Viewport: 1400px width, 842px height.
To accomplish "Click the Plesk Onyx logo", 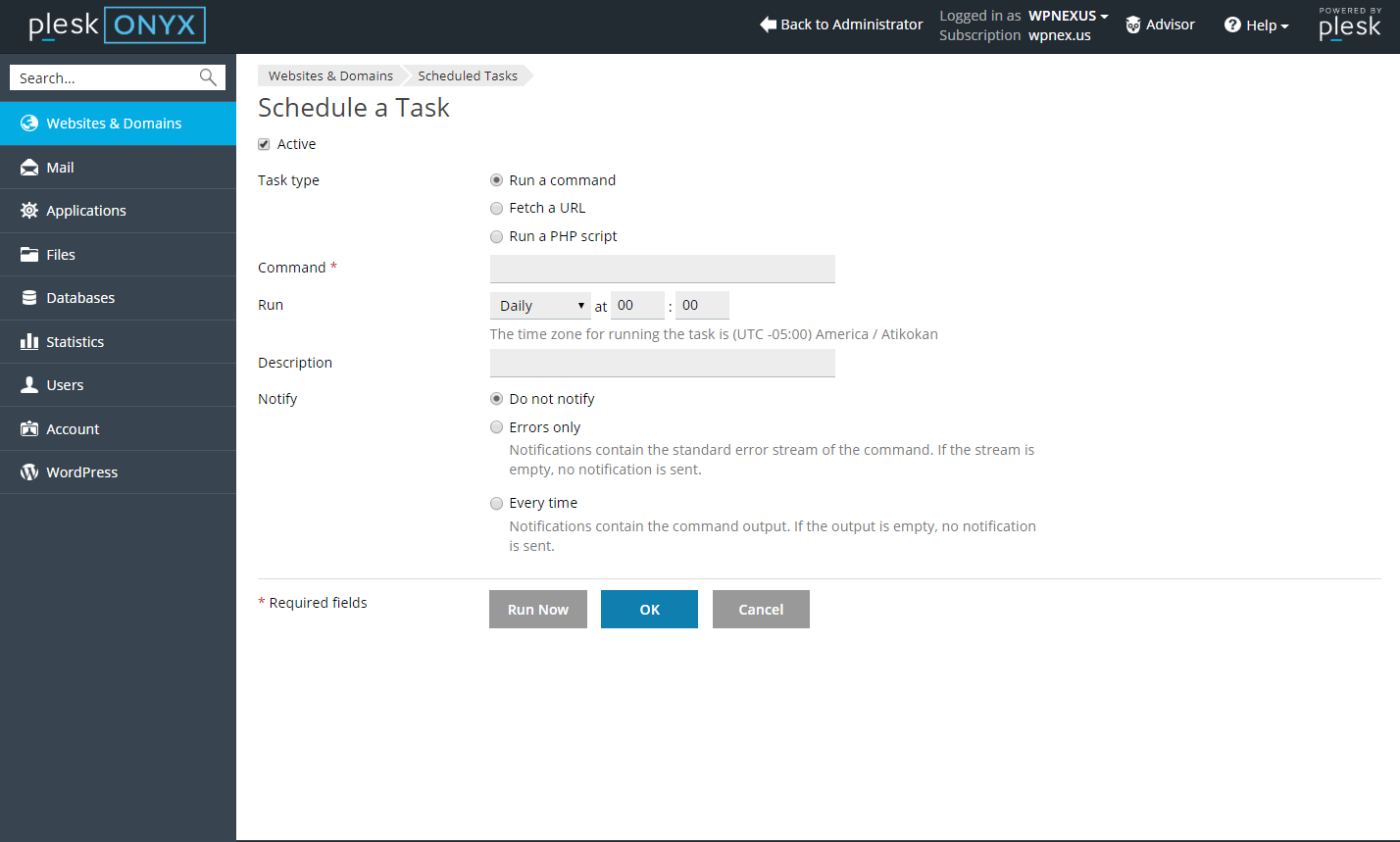I will [118, 25].
